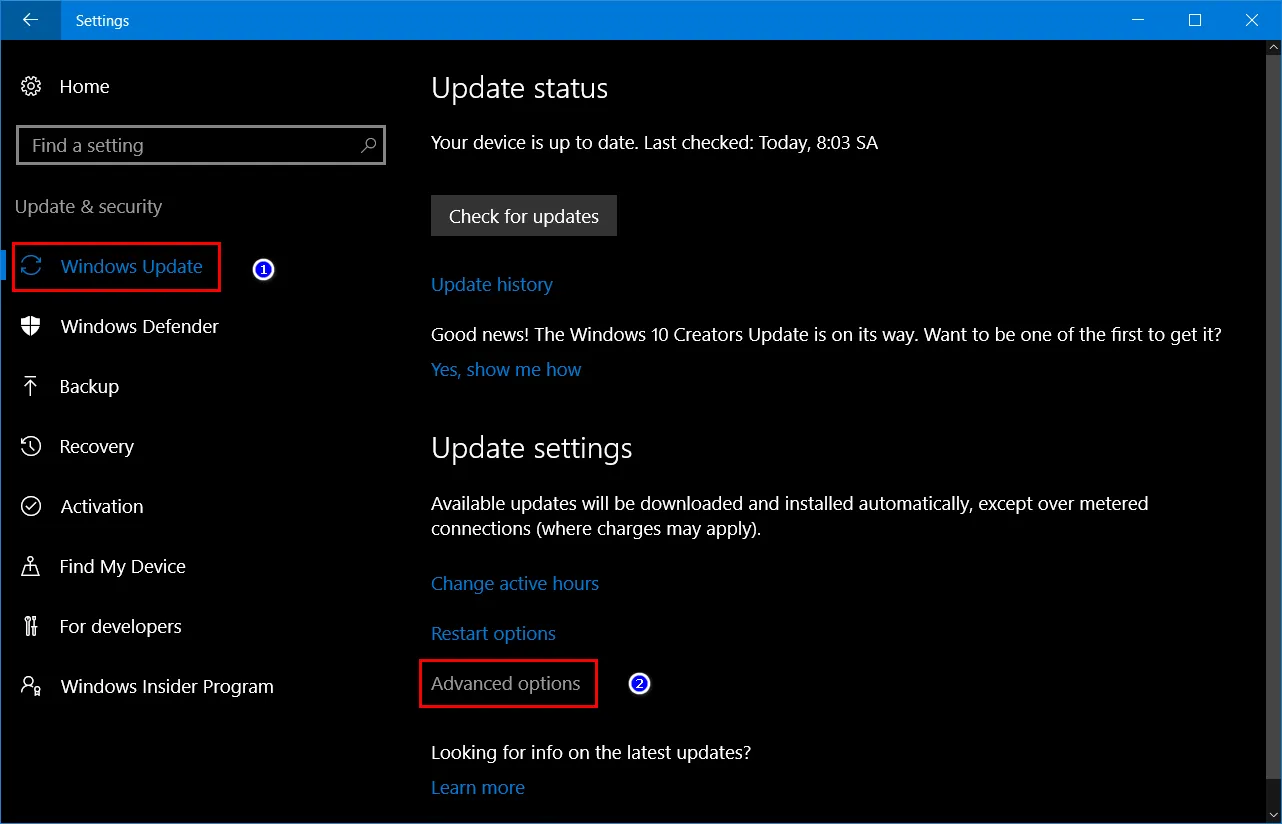Open Find My Device settings

point(122,566)
